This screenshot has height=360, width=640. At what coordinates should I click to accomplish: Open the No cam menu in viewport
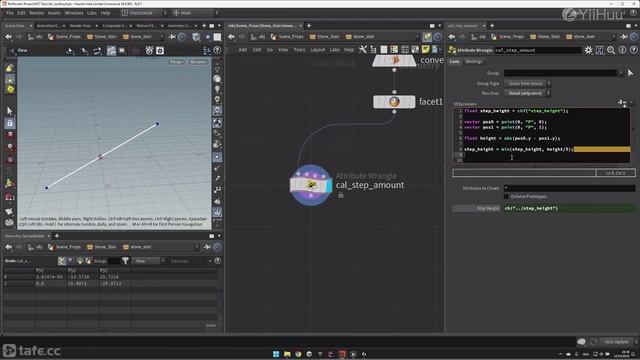198,62
